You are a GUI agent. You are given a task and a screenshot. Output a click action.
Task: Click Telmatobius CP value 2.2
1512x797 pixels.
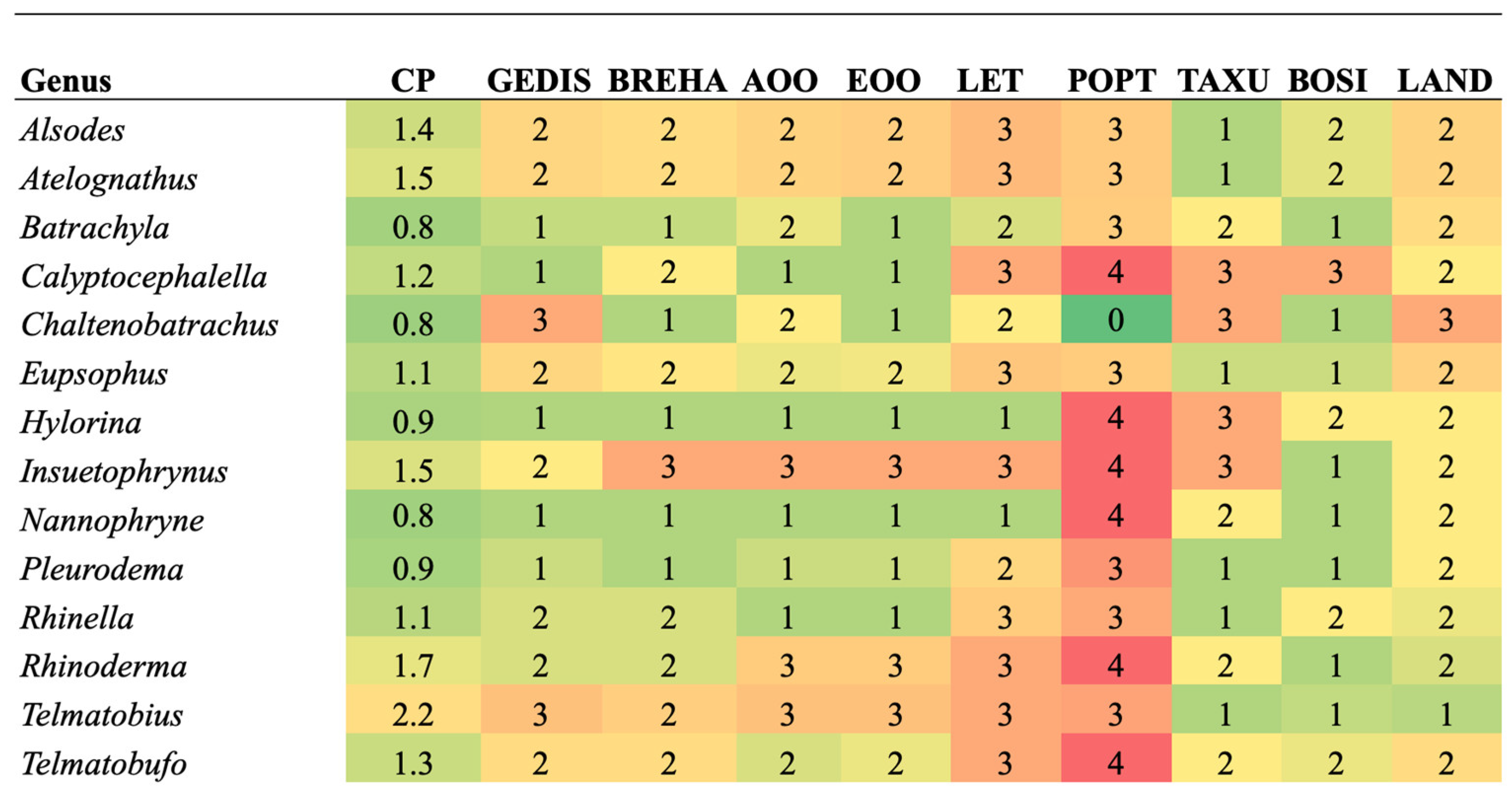413,715
